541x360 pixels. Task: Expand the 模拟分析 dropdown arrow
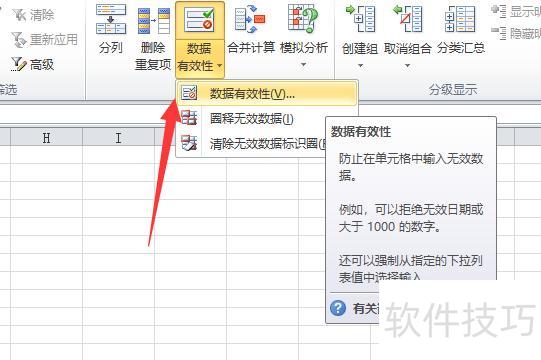(x=303, y=65)
